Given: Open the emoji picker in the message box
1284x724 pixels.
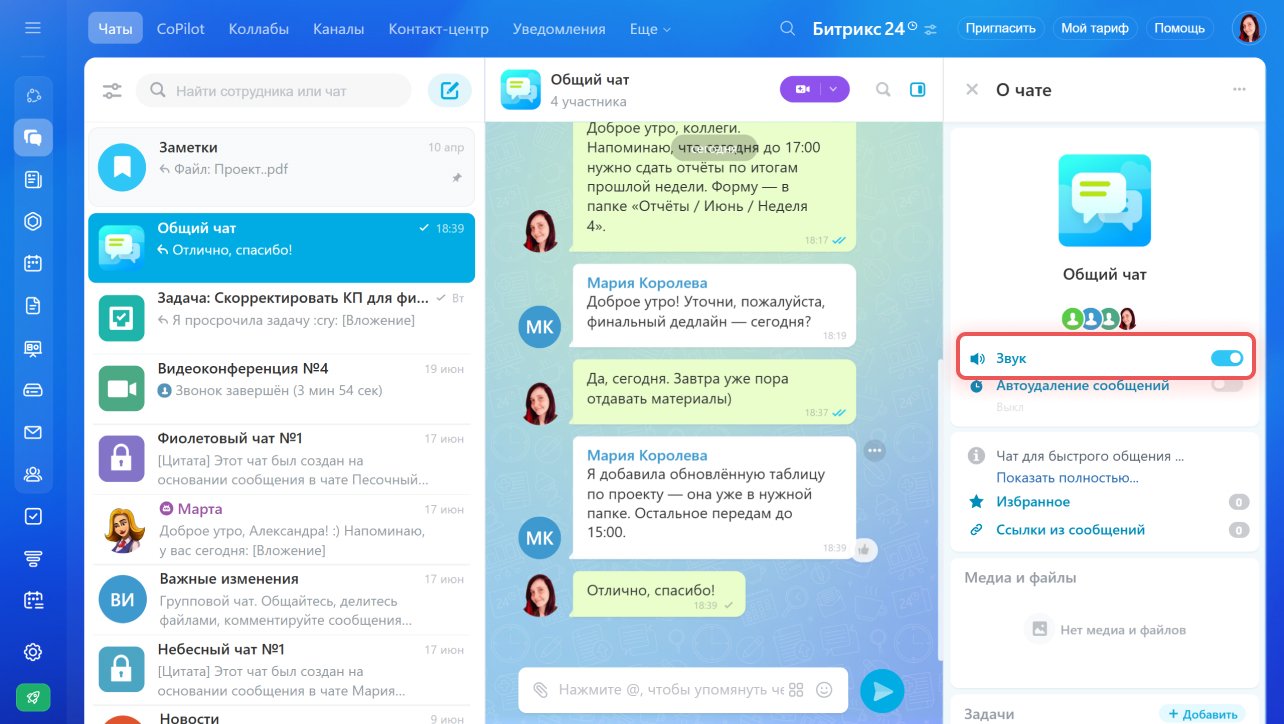Looking at the screenshot, I should (824, 690).
